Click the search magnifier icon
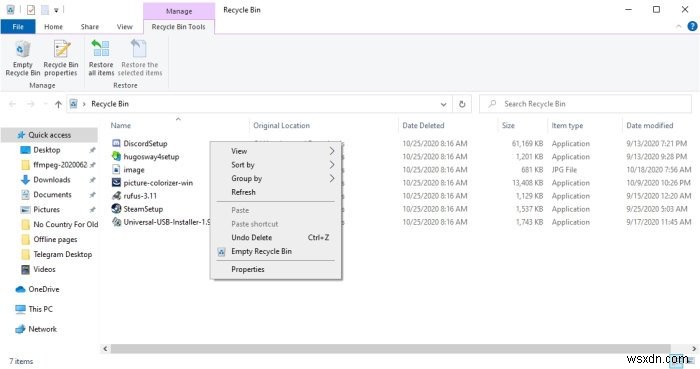The height and width of the screenshot is (369, 700). pos(492,104)
